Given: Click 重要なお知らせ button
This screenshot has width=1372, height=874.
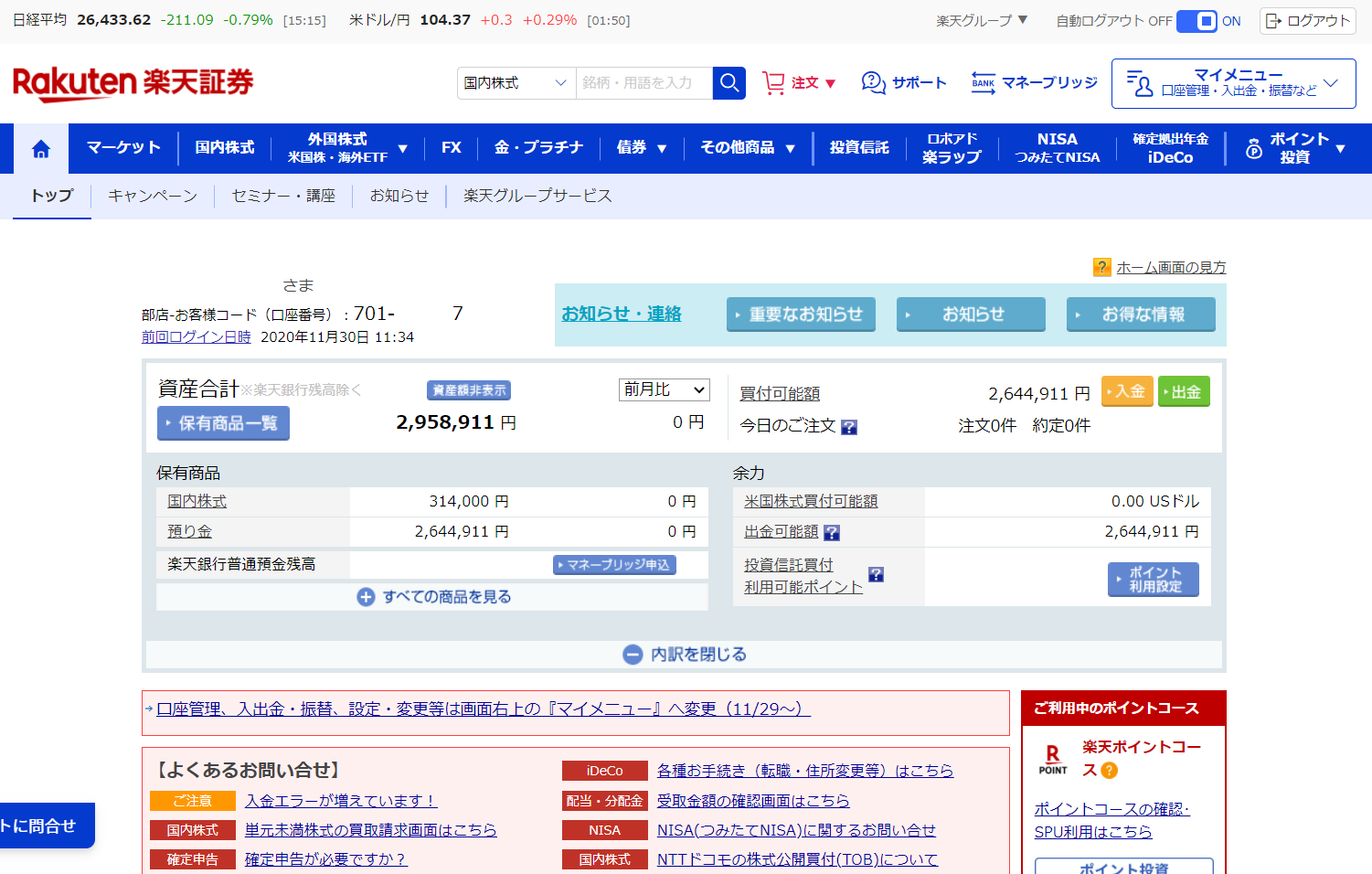Looking at the screenshot, I should [801, 314].
